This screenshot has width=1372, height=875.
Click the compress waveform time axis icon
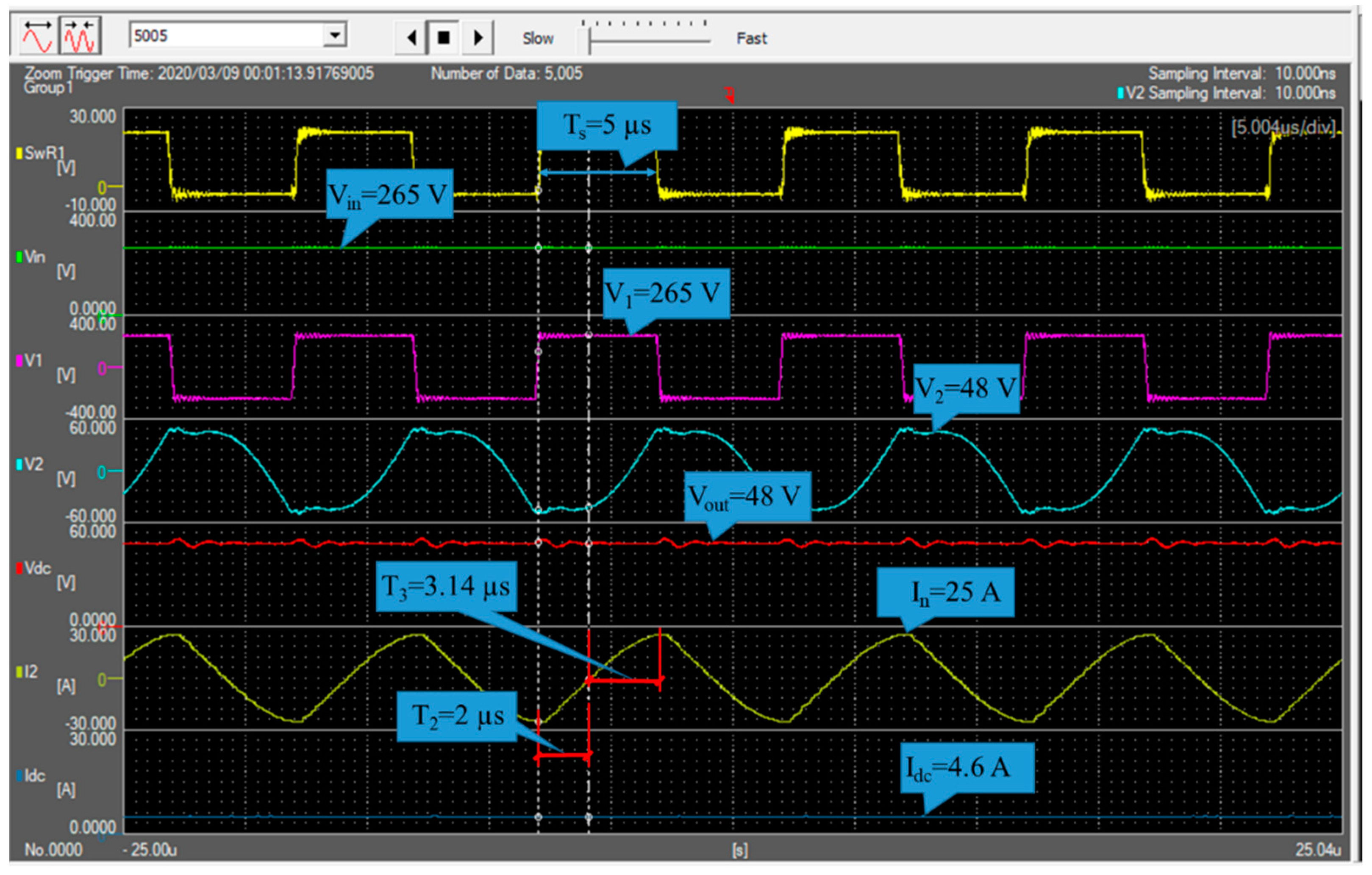[x=81, y=35]
